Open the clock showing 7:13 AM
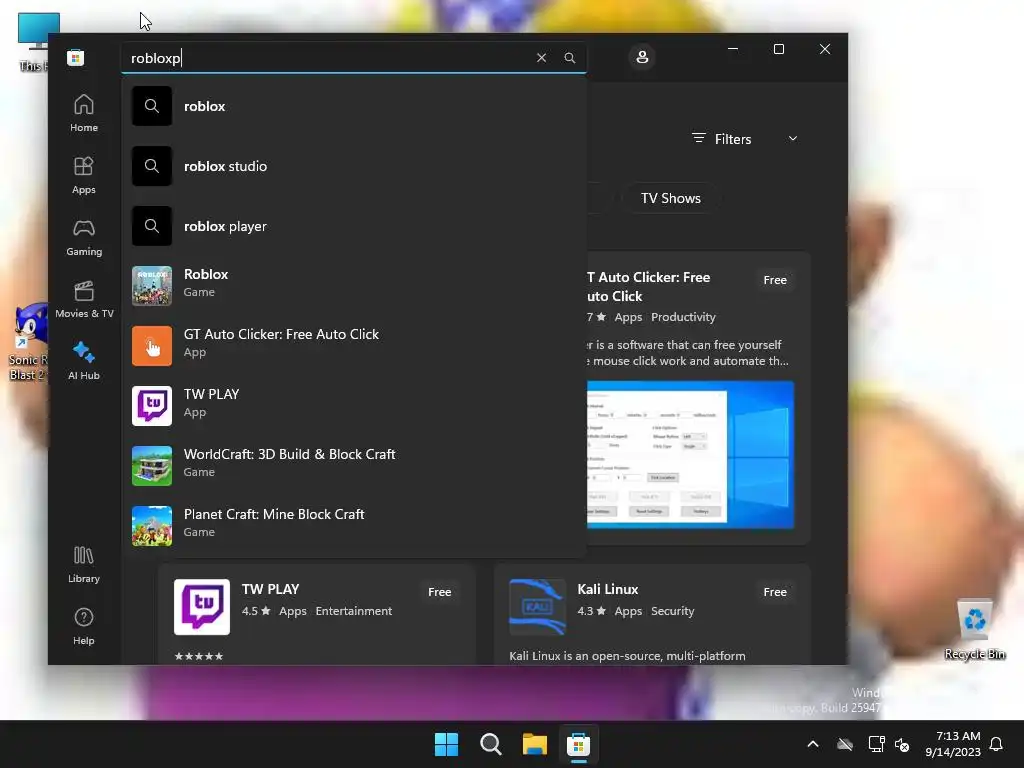The width and height of the screenshot is (1024, 768). tap(953, 744)
